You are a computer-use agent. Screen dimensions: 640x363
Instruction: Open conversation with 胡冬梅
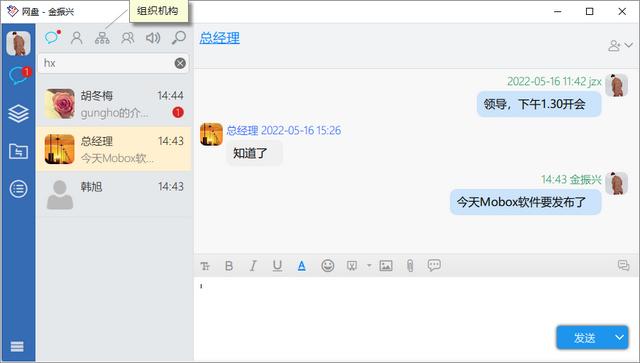tap(114, 104)
